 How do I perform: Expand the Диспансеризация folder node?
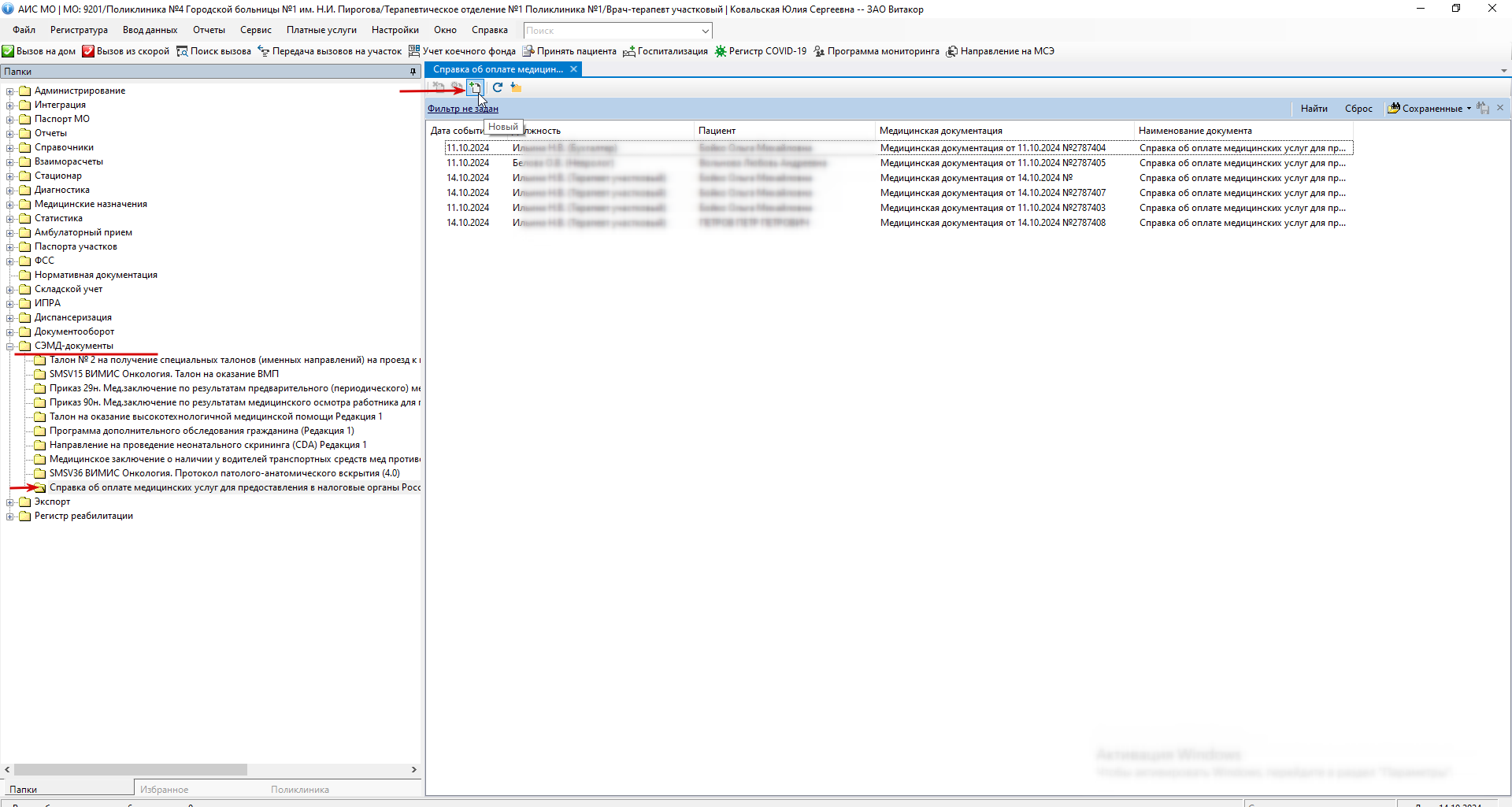coord(10,318)
